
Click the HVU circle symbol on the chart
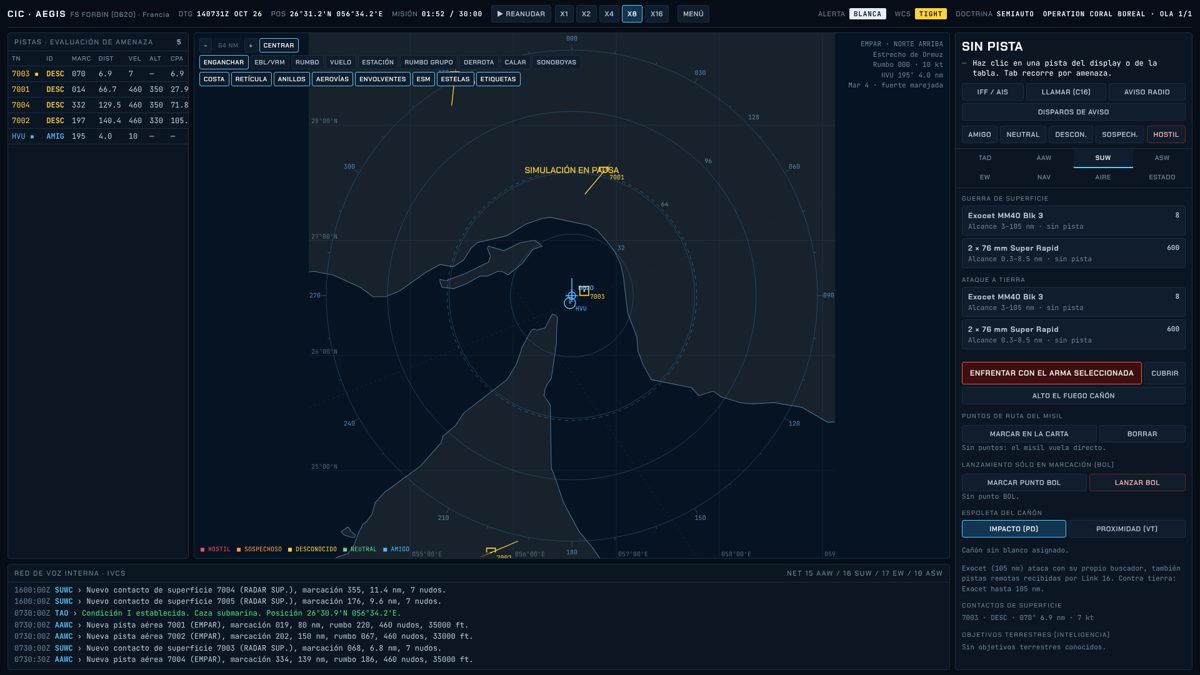[570, 303]
